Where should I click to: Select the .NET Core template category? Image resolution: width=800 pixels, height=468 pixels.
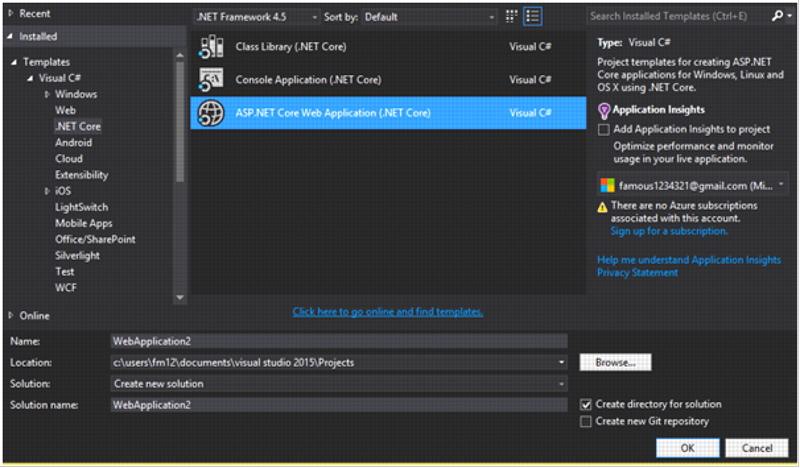tap(78, 126)
